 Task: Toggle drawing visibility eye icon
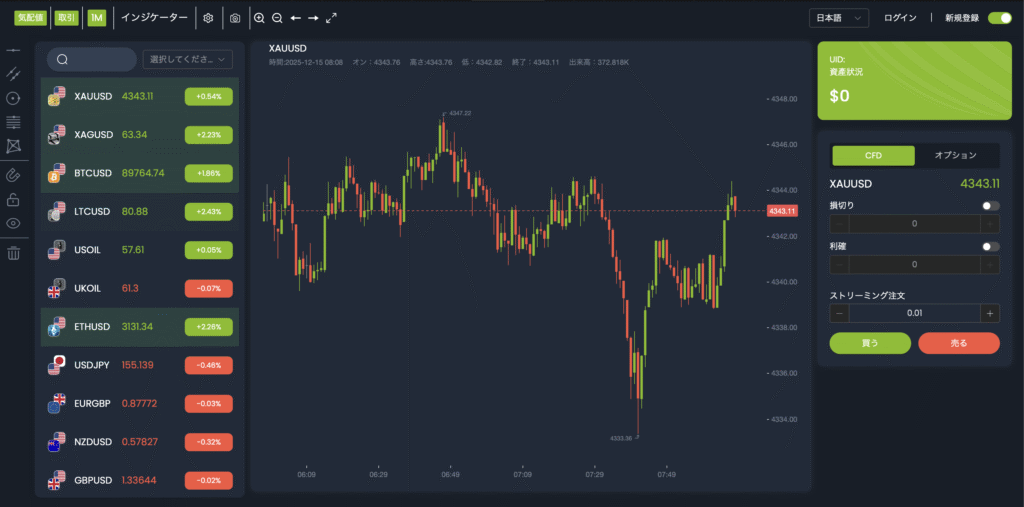(x=13, y=223)
